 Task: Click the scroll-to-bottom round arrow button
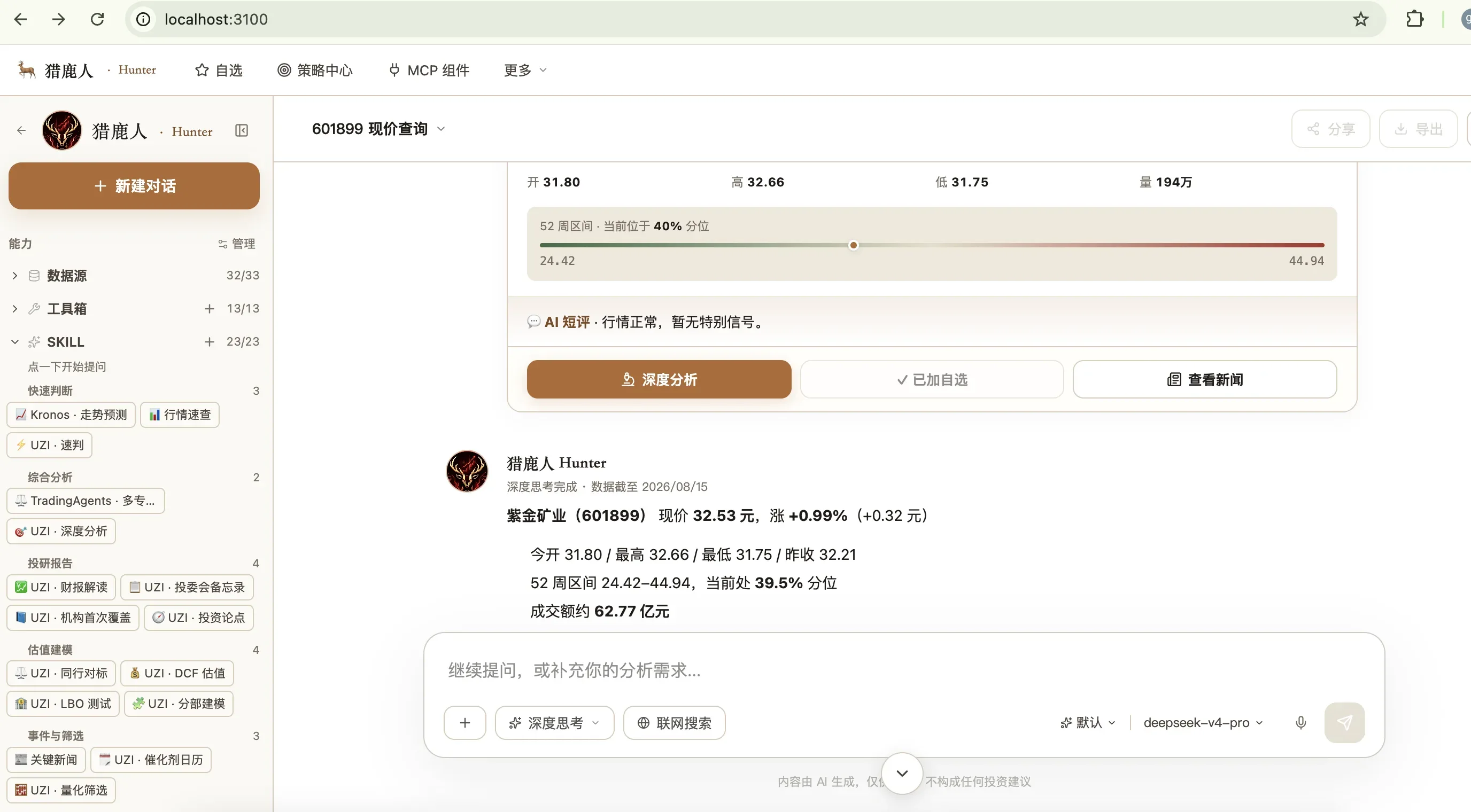(x=902, y=773)
